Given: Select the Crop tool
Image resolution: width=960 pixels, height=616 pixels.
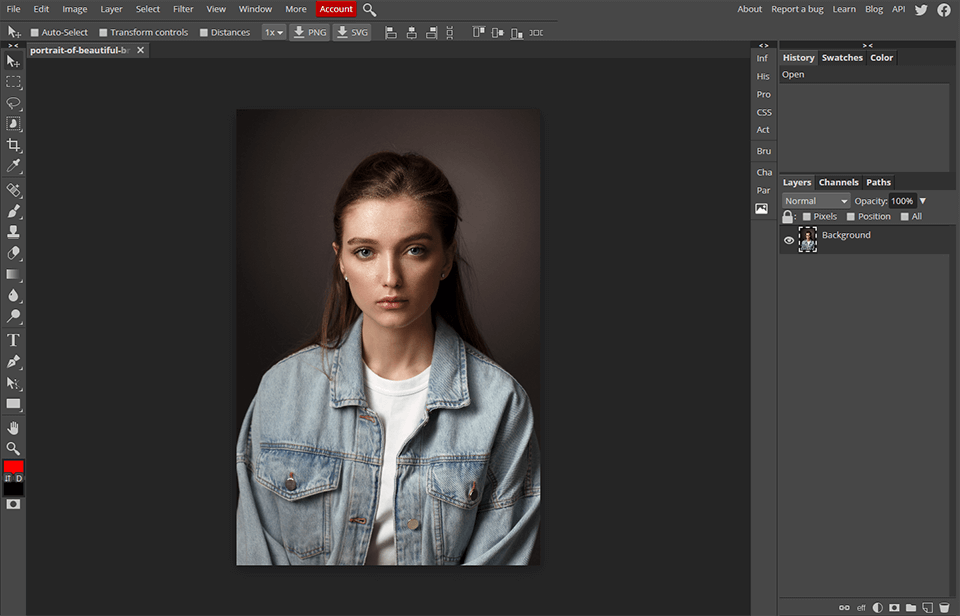Looking at the screenshot, I should (14, 145).
